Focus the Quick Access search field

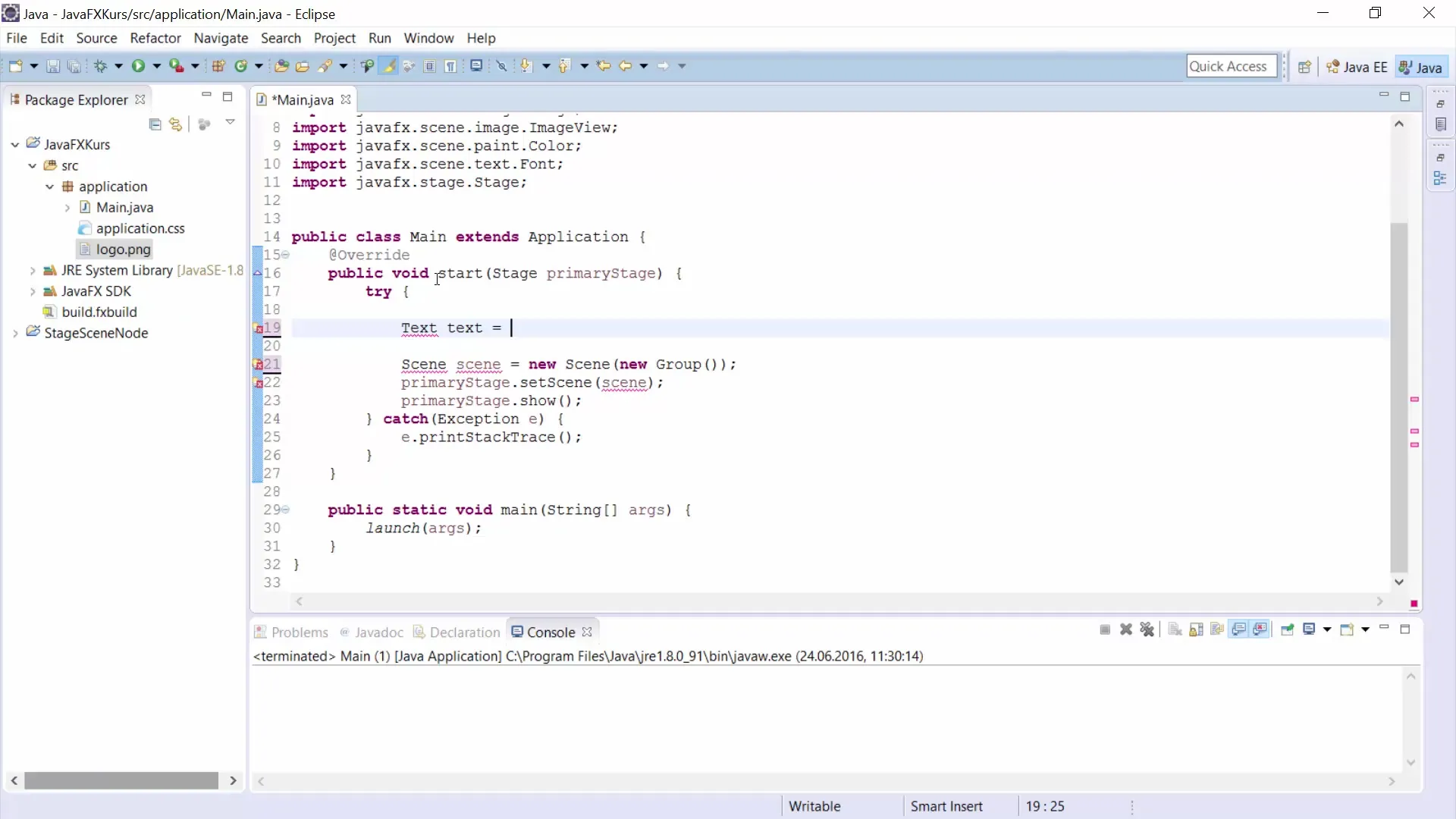1232,66
